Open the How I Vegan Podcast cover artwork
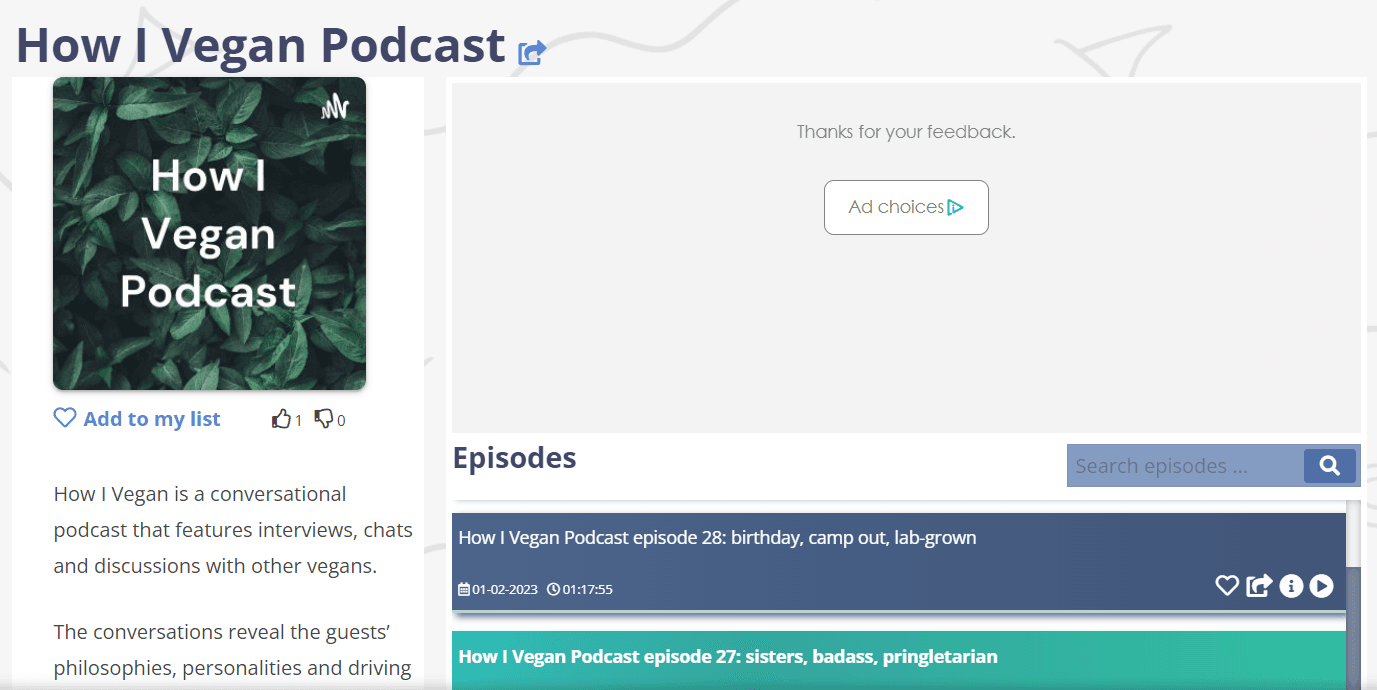Viewport: 1377px width, 690px height. (209, 234)
